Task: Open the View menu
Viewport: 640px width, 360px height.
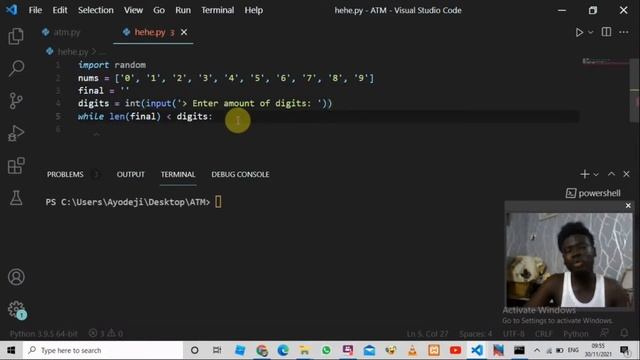Action: (133, 10)
